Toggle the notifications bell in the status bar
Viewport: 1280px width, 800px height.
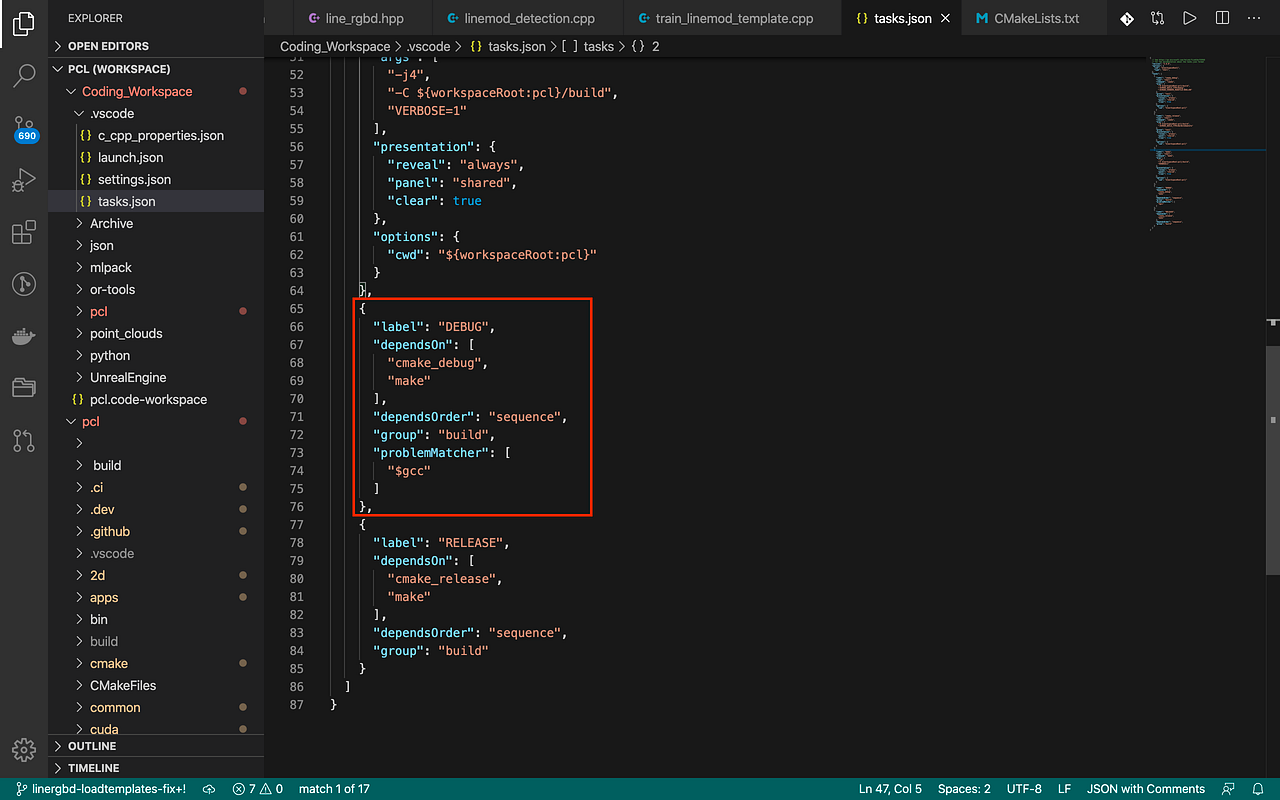[1260, 788]
